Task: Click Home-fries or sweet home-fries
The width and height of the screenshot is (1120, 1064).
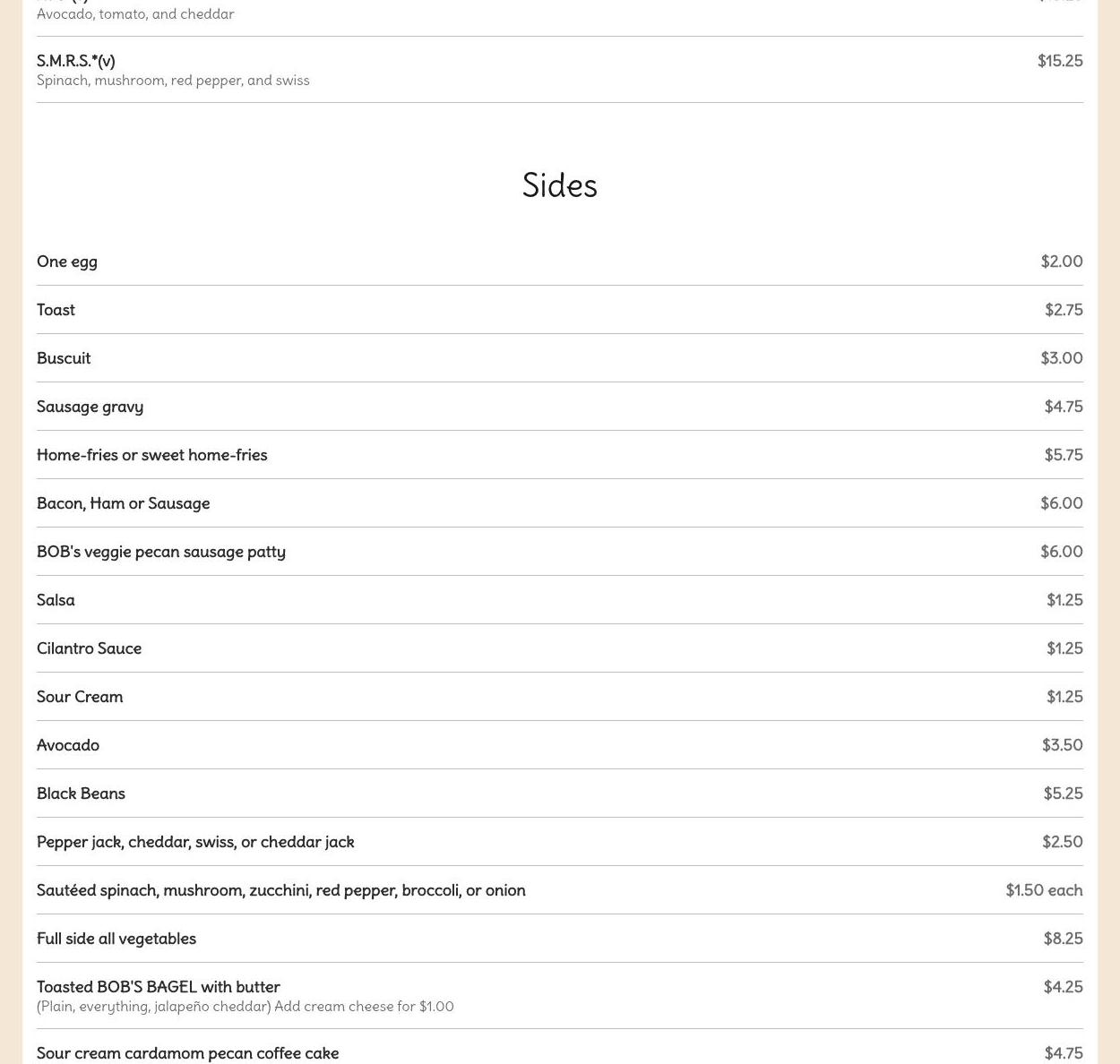Action: point(560,455)
